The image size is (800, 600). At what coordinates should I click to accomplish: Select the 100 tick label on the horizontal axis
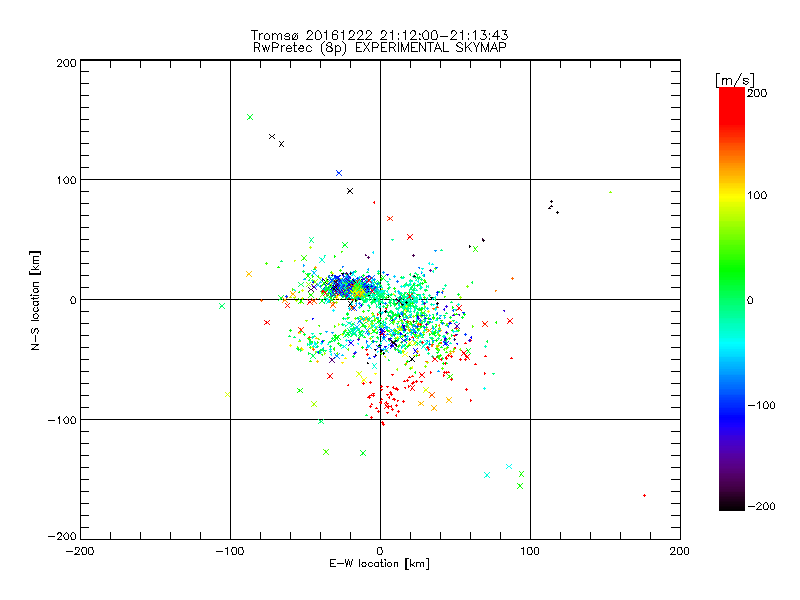click(x=530, y=551)
